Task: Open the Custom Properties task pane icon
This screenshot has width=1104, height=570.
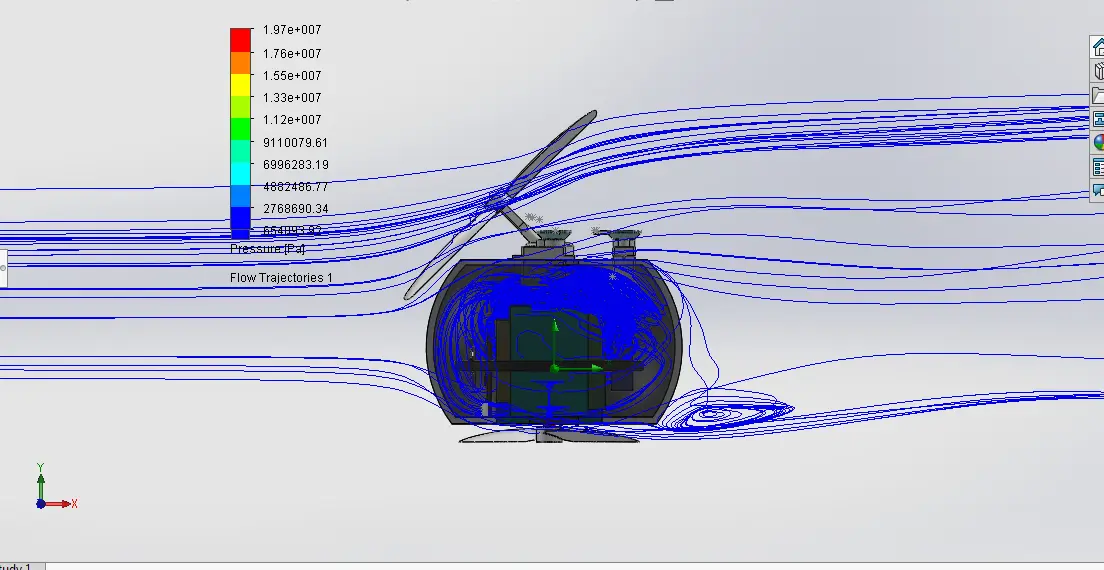Action: 1097,167
